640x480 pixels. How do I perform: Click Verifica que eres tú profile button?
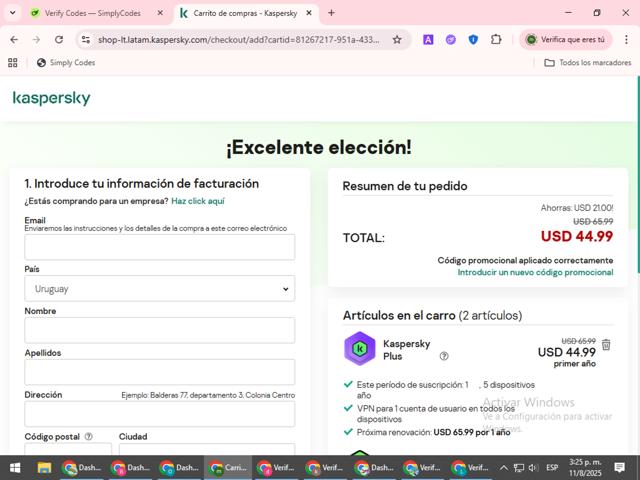[x=565, y=40]
